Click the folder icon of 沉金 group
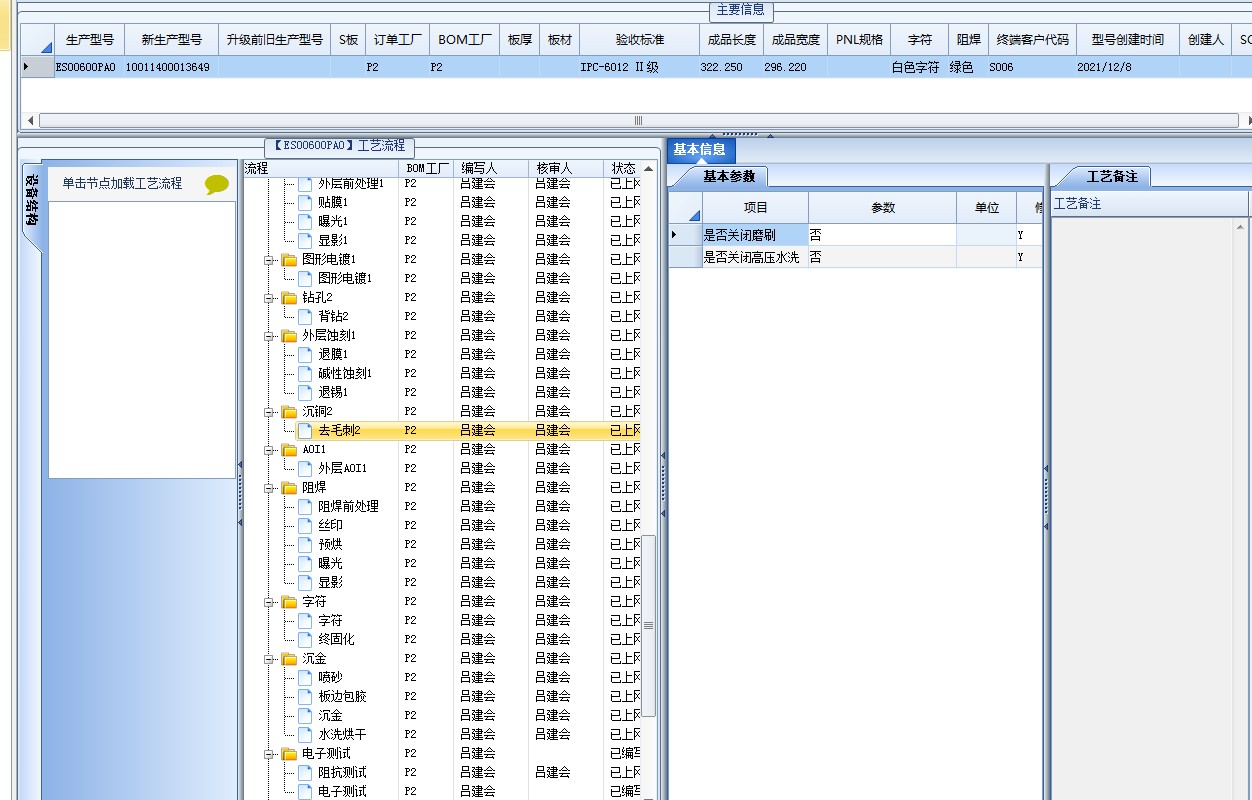Image resolution: width=1252 pixels, height=800 pixels. pos(289,659)
